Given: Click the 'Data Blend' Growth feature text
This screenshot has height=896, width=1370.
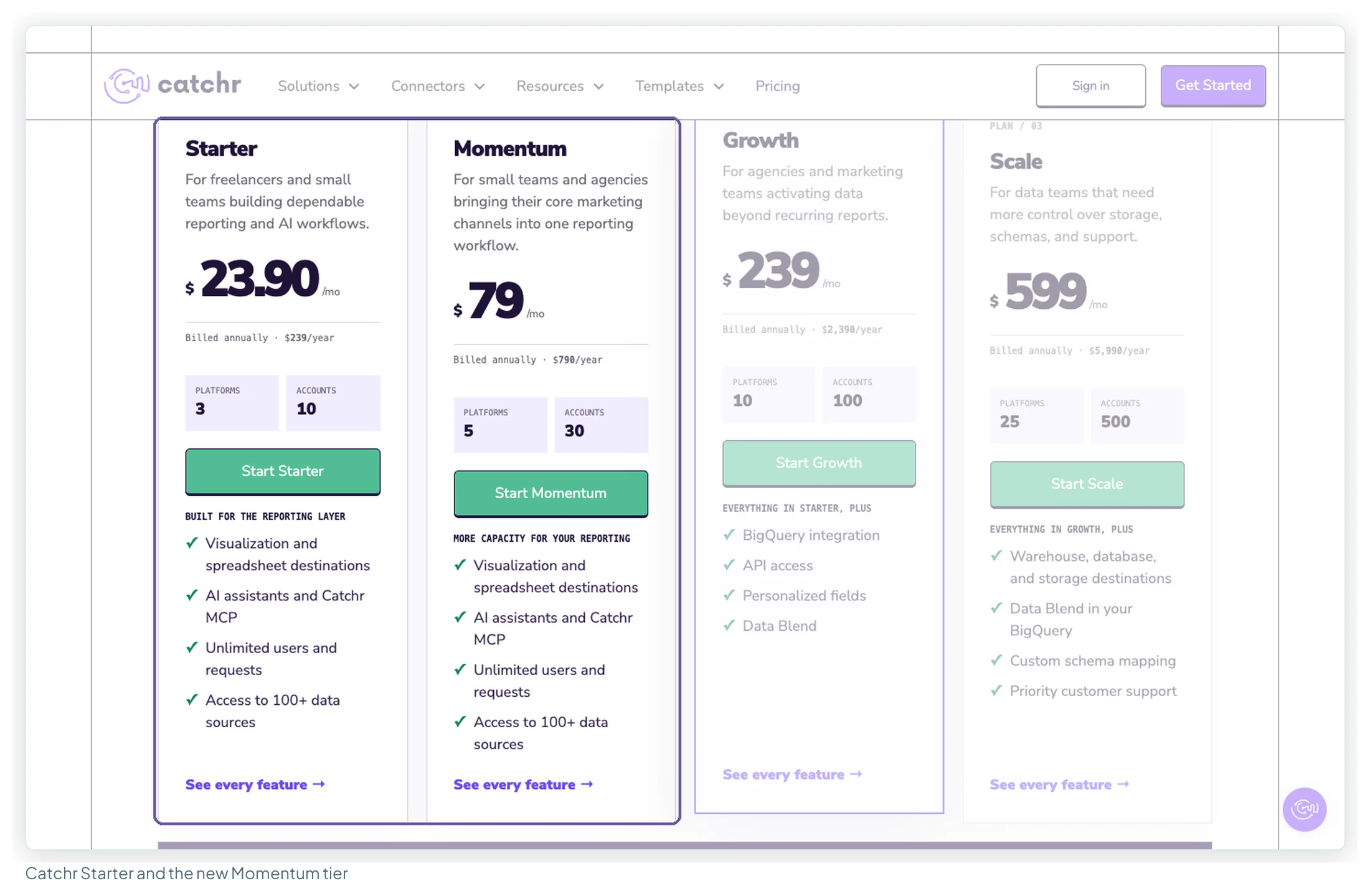Looking at the screenshot, I should 779,626.
